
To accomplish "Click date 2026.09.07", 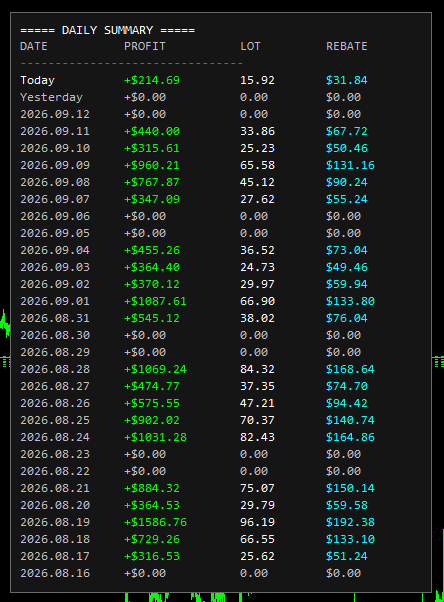I will point(55,199).
